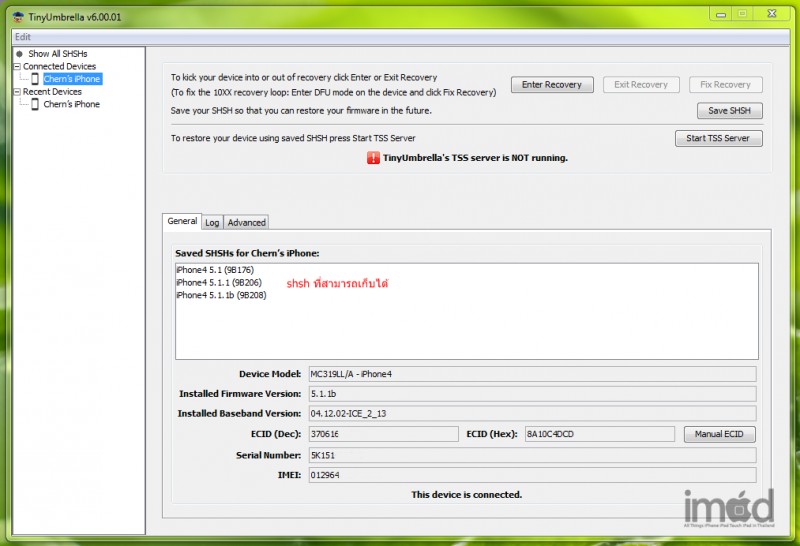Click the iPhone icon under Connected Devices
Screen dimensions: 800x546
point(35,79)
